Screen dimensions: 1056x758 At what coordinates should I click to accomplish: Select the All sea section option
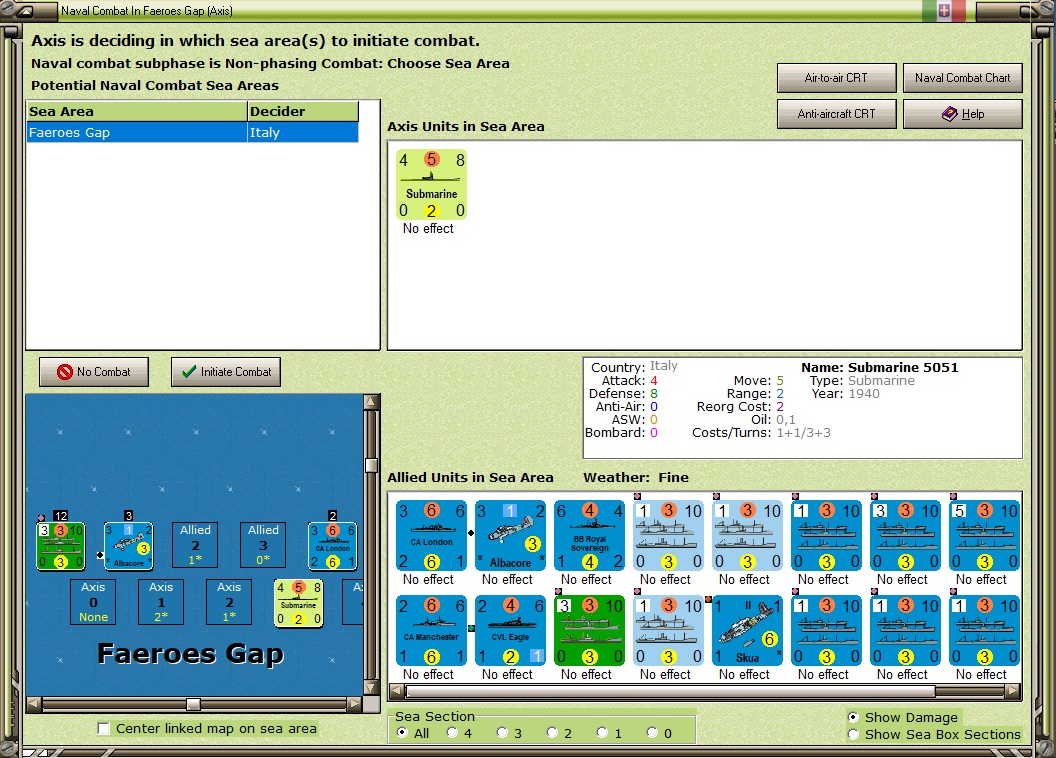tap(403, 732)
